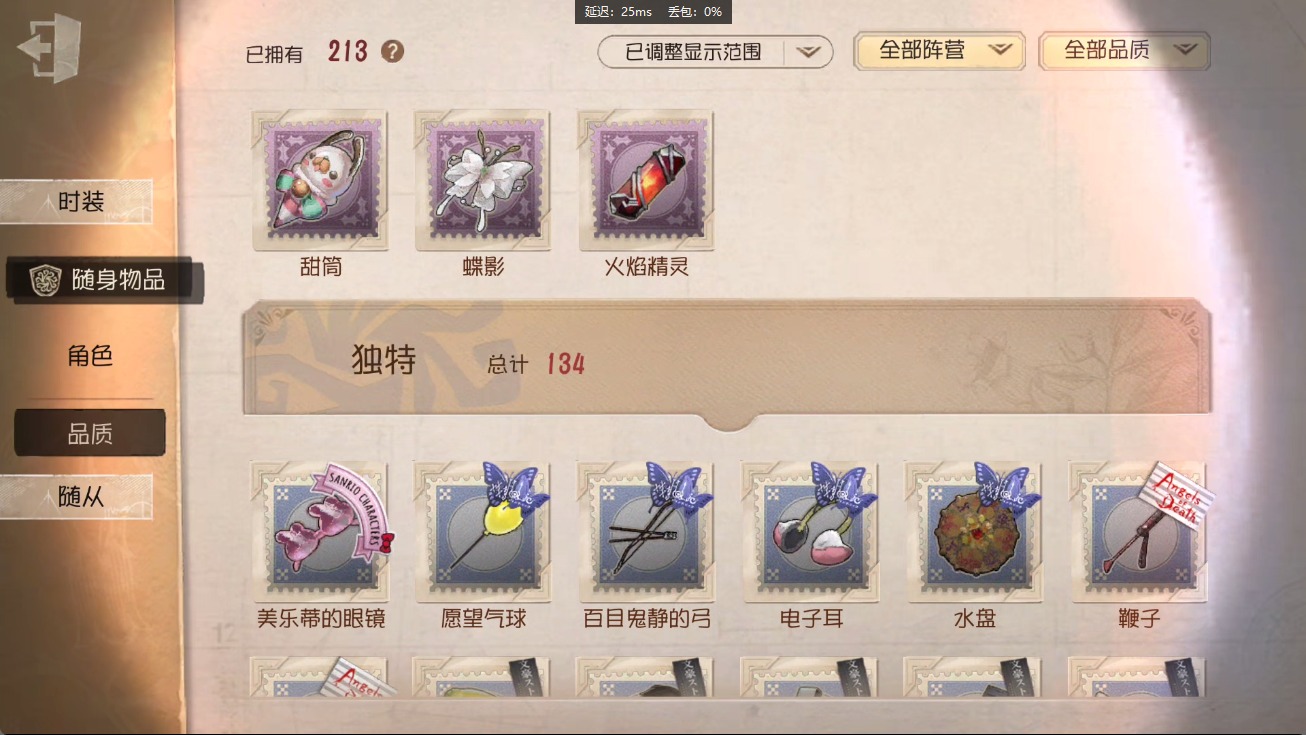Select the 甜筒 ice cream accessory
This screenshot has width=1306, height=735.
point(320,180)
